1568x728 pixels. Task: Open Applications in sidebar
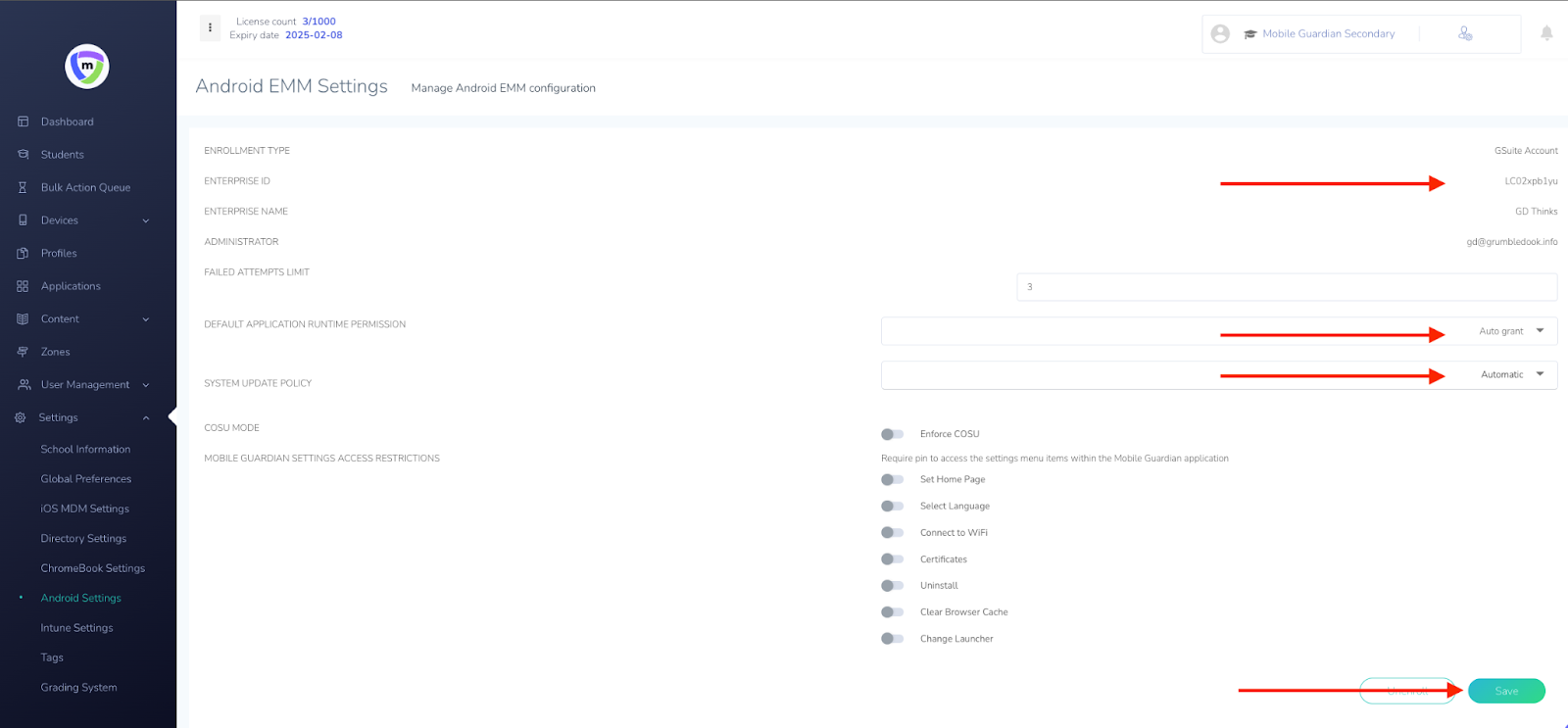tap(71, 286)
